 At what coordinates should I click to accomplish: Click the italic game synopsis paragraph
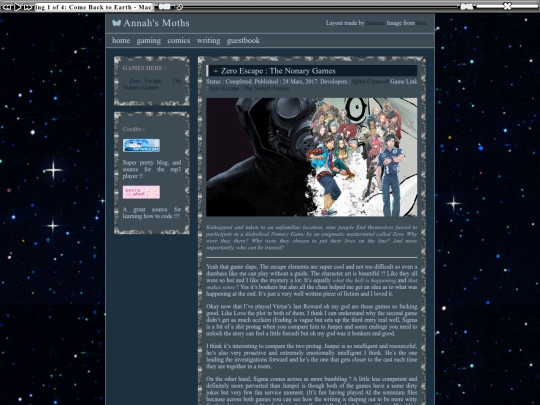point(311,237)
